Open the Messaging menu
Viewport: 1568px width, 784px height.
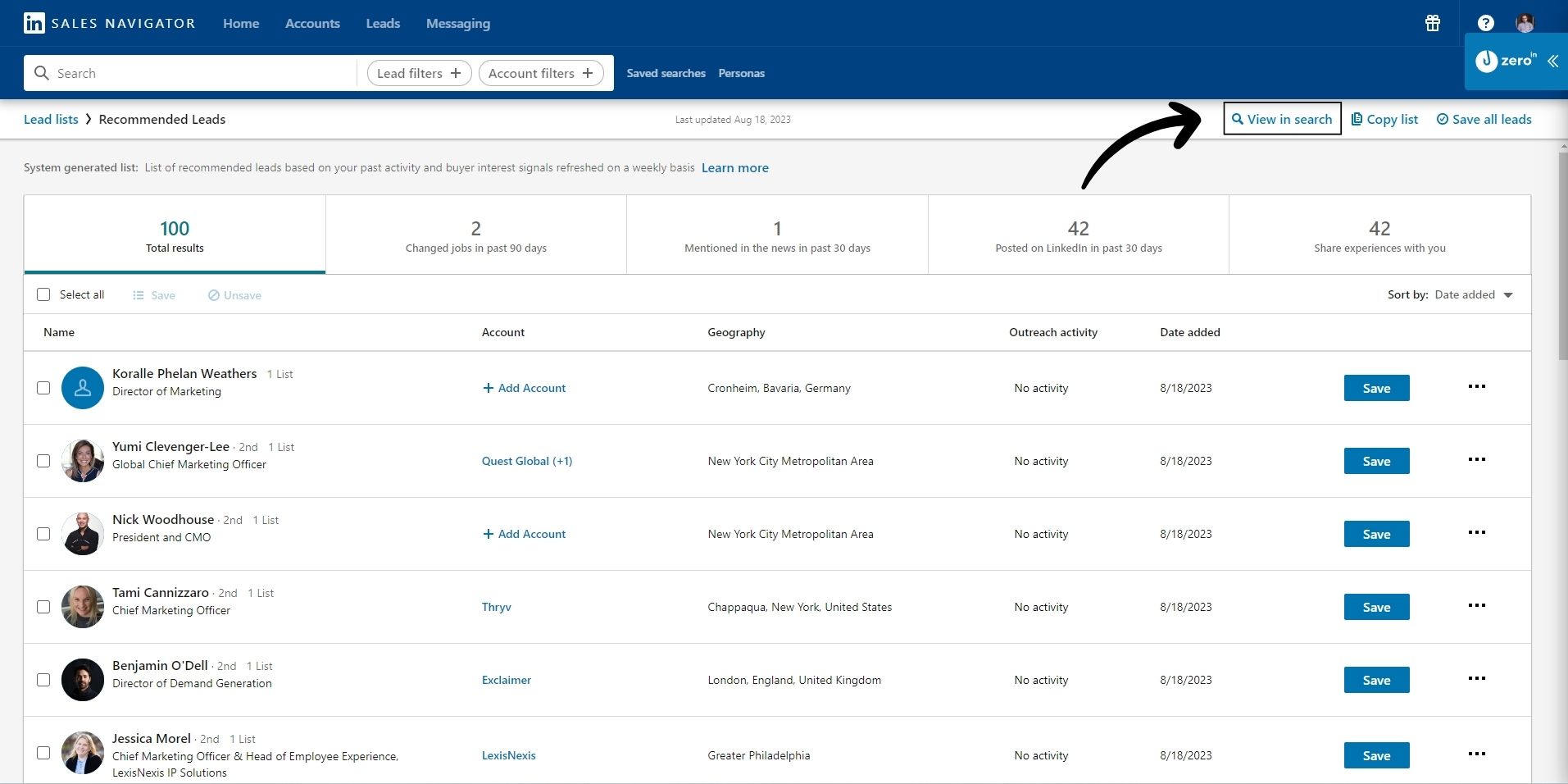pyautogui.click(x=458, y=23)
